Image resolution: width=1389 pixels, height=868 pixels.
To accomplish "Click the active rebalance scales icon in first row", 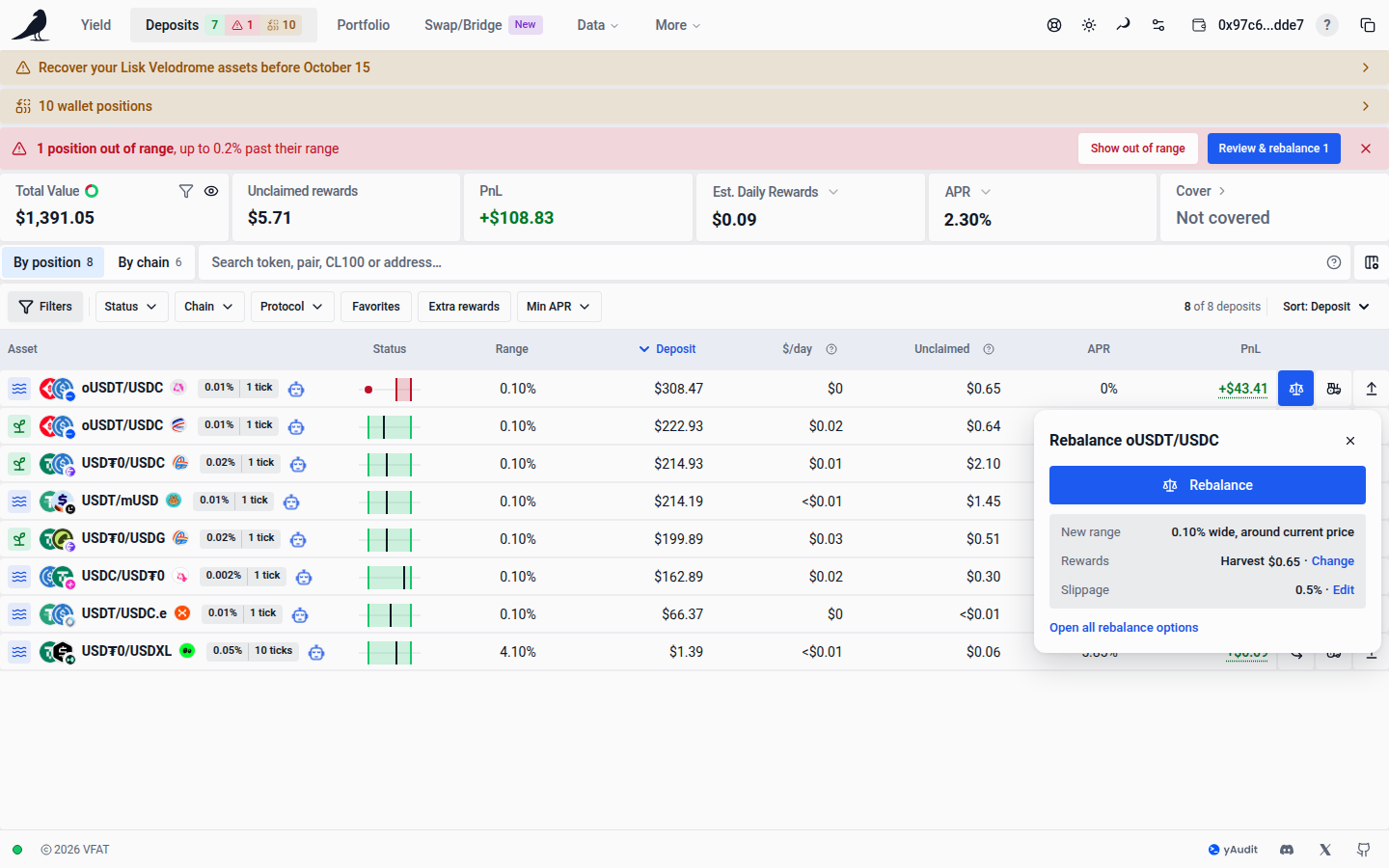I will pos(1296,389).
